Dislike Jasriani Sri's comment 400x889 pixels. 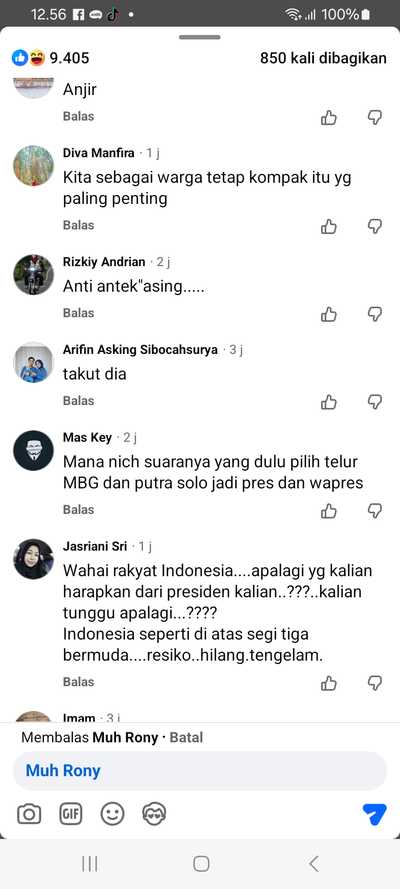click(375, 683)
